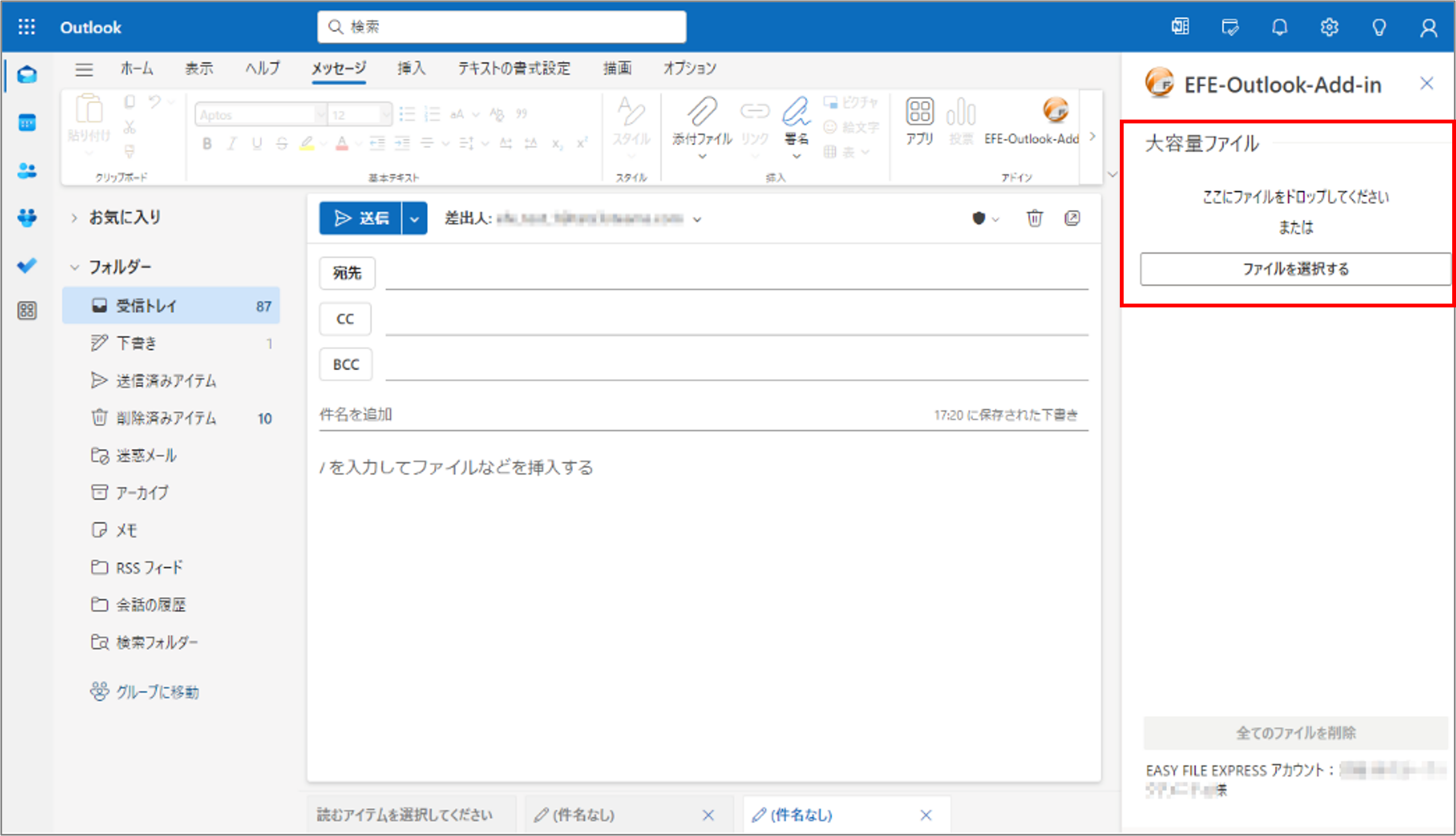Click the 宛先 recipient button
The width and height of the screenshot is (1456, 836).
(347, 272)
